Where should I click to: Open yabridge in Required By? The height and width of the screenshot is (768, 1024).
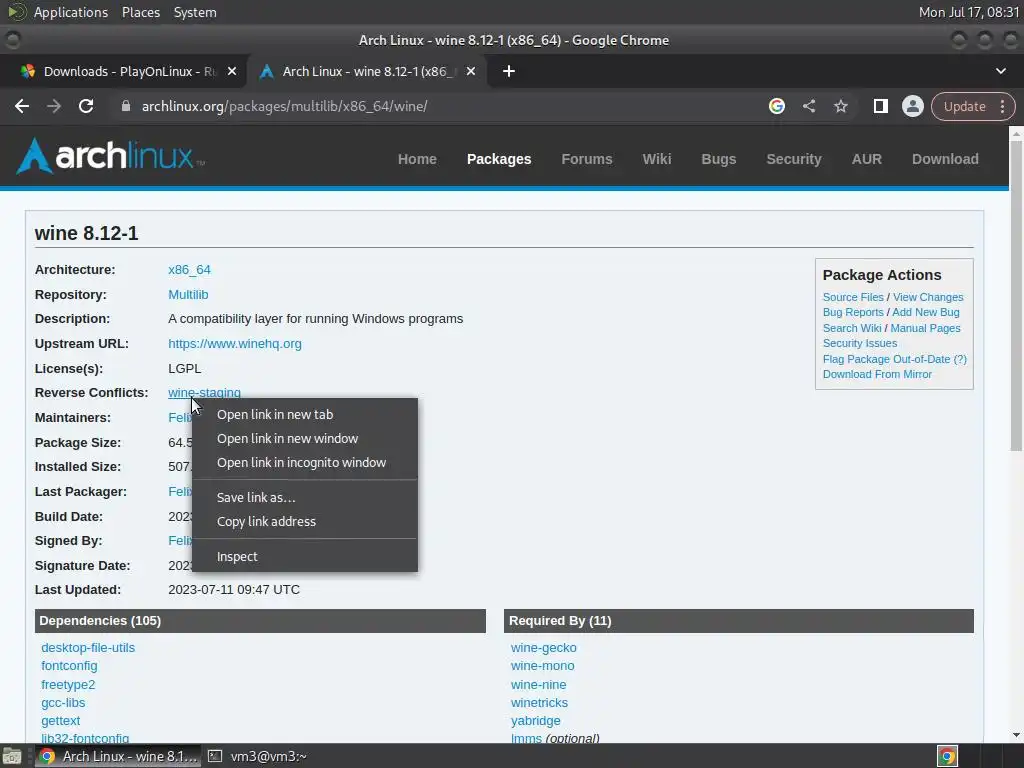coord(535,721)
